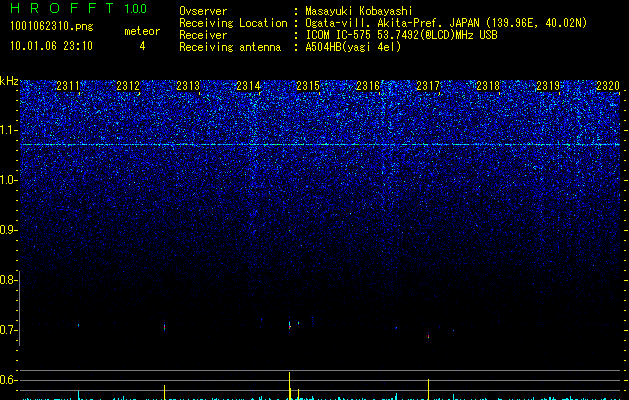Click the 2317 time marker
This screenshot has height=400, width=629.
[428, 85]
